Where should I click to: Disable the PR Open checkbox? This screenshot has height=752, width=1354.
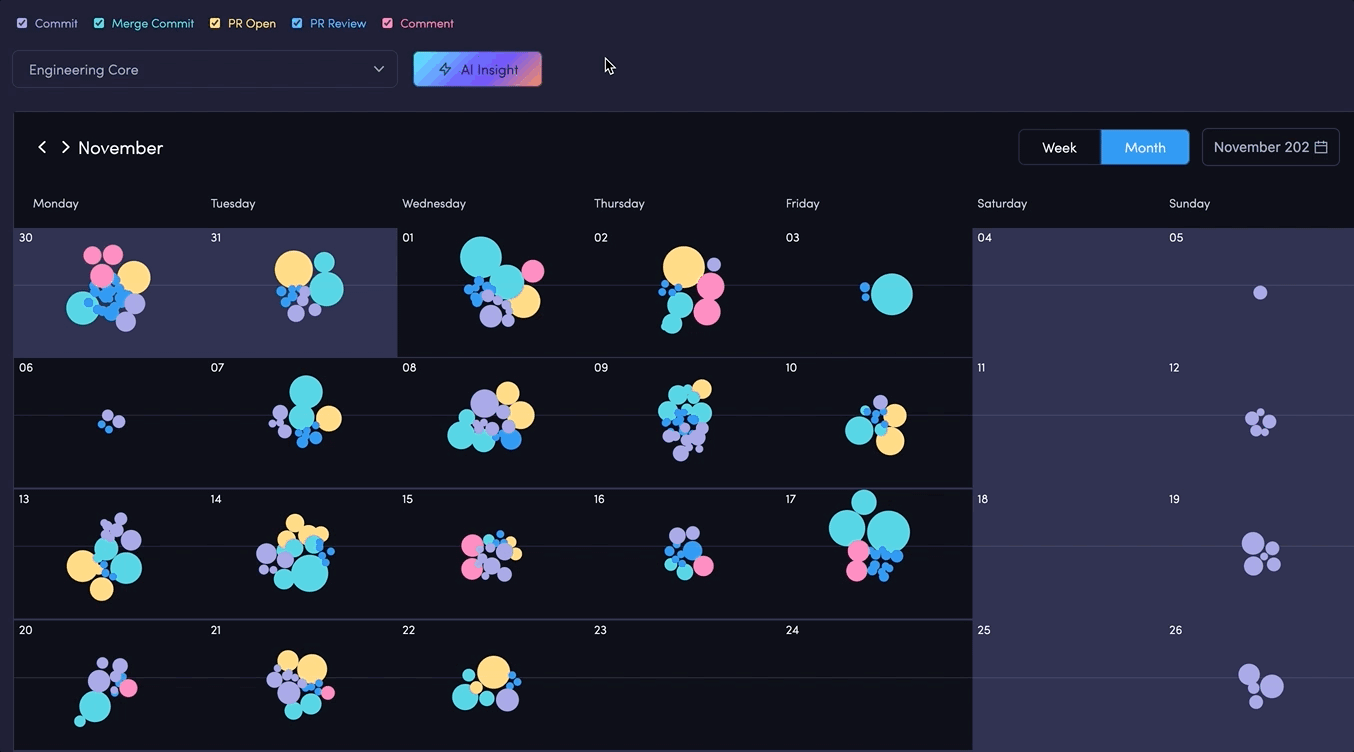tap(215, 23)
